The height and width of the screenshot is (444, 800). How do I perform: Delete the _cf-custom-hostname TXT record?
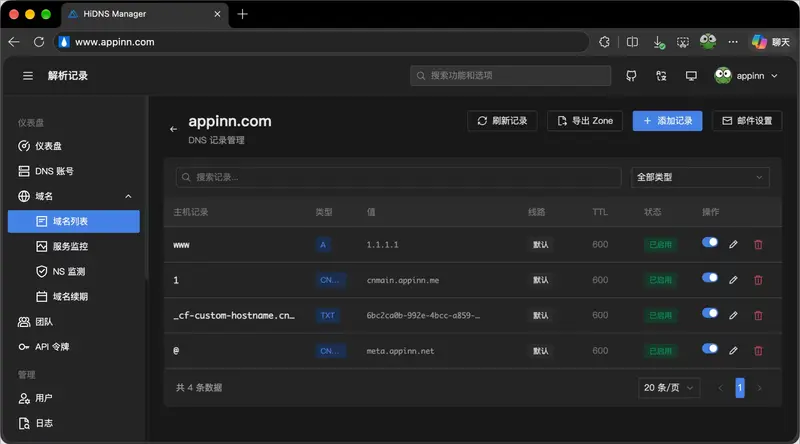[x=758, y=315]
